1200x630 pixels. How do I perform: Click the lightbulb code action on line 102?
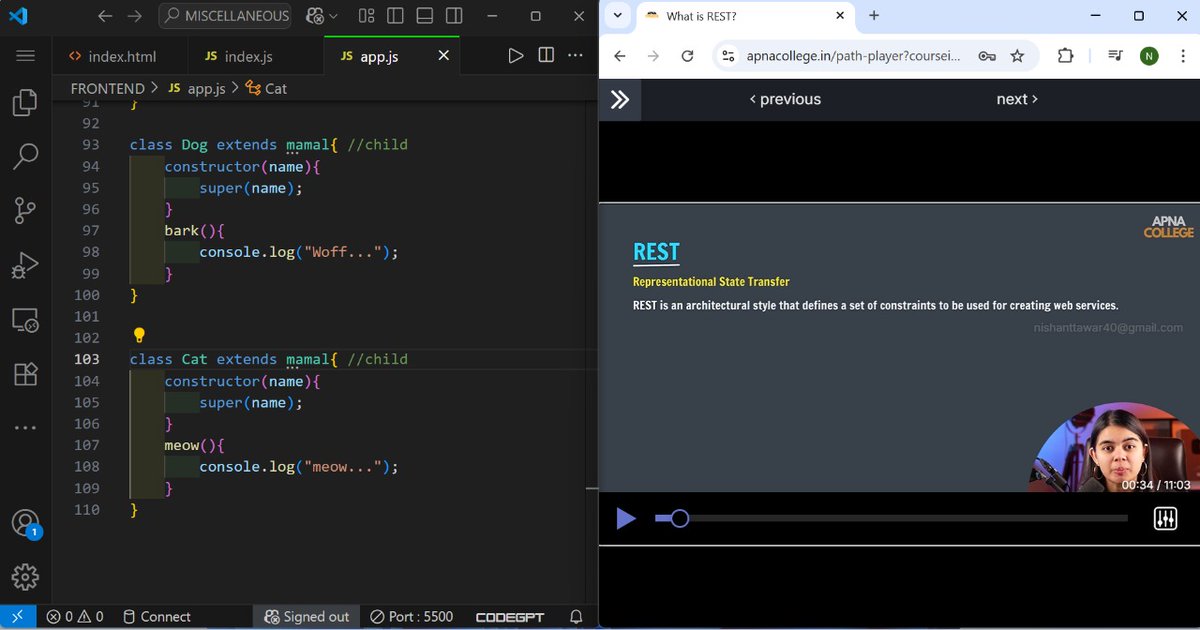(140, 336)
